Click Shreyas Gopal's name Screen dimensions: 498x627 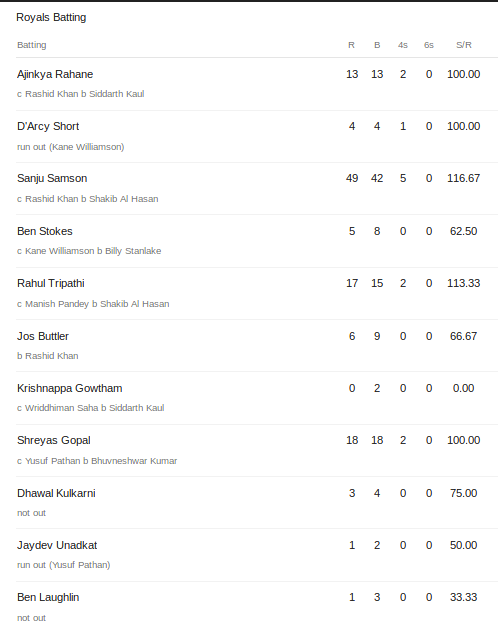point(54,440)
